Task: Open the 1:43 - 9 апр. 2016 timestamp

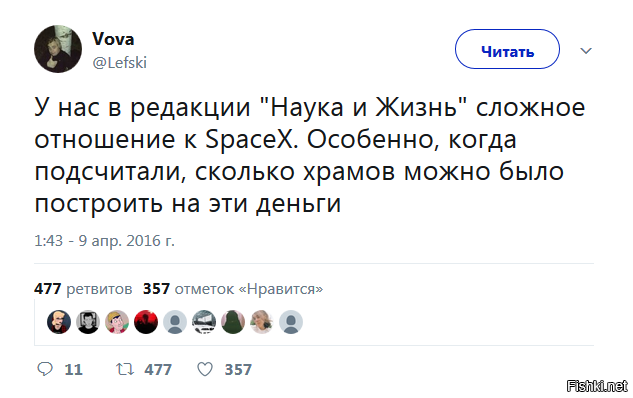Action: 104,241
